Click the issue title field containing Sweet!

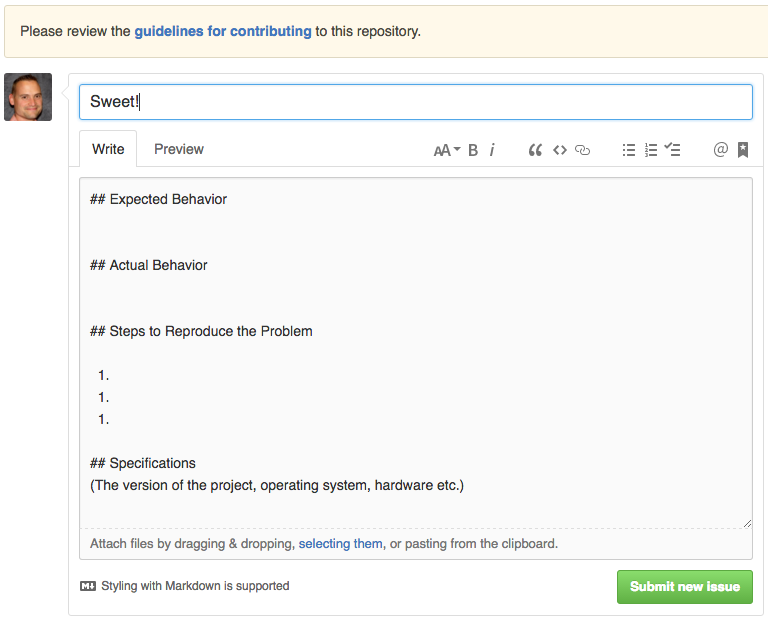415,101
